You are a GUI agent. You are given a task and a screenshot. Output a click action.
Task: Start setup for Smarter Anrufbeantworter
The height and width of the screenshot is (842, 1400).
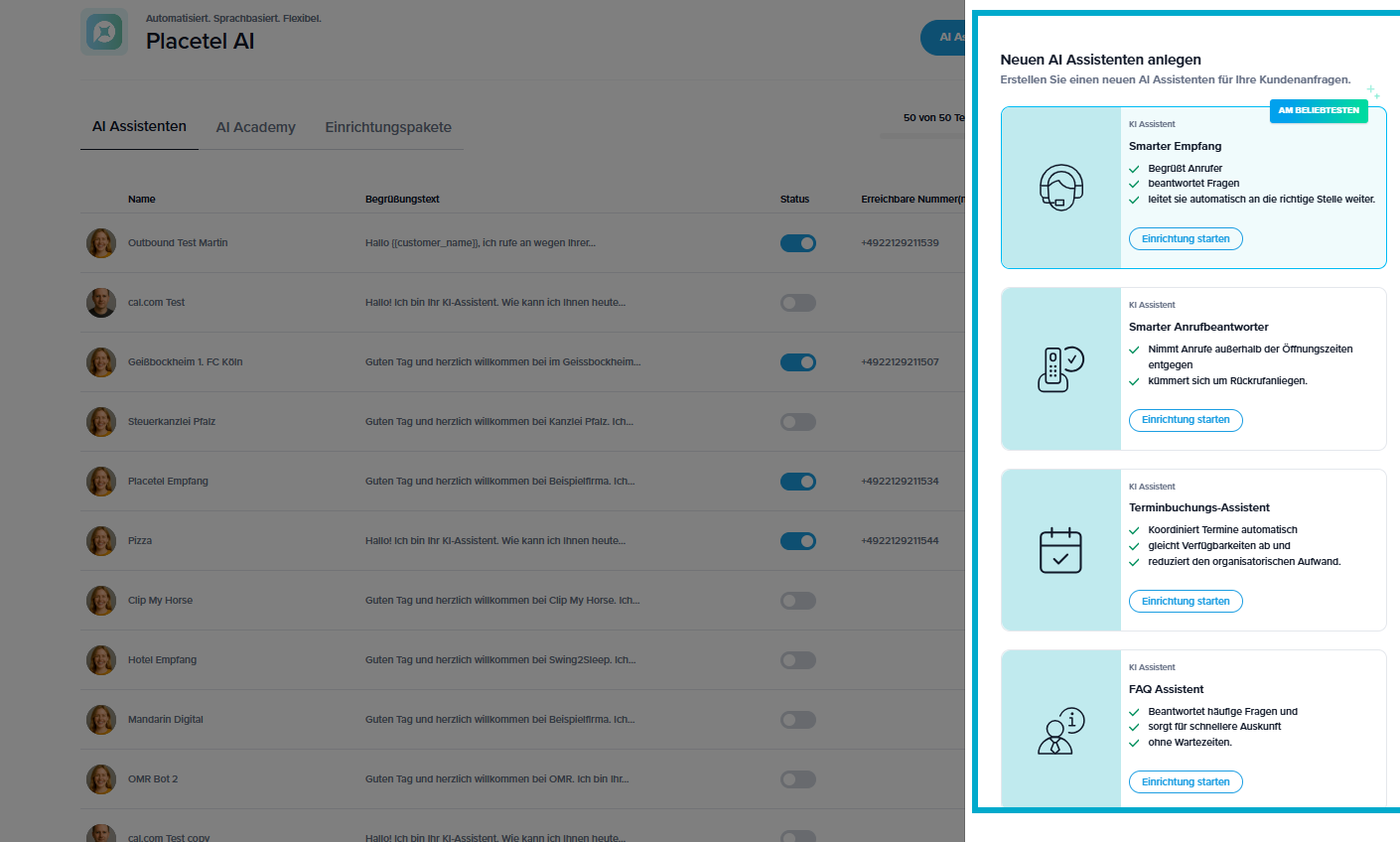1186,420
